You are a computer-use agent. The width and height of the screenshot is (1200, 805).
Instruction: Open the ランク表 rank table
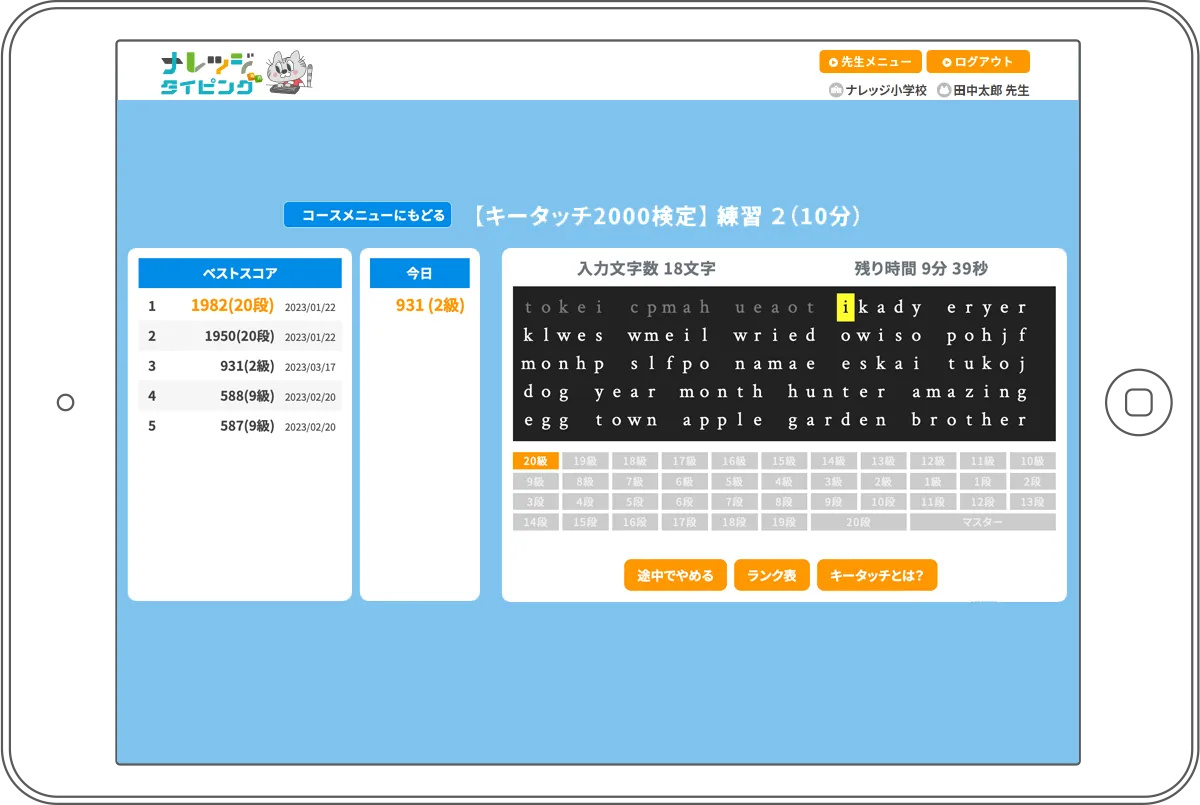tap(771, 575)
